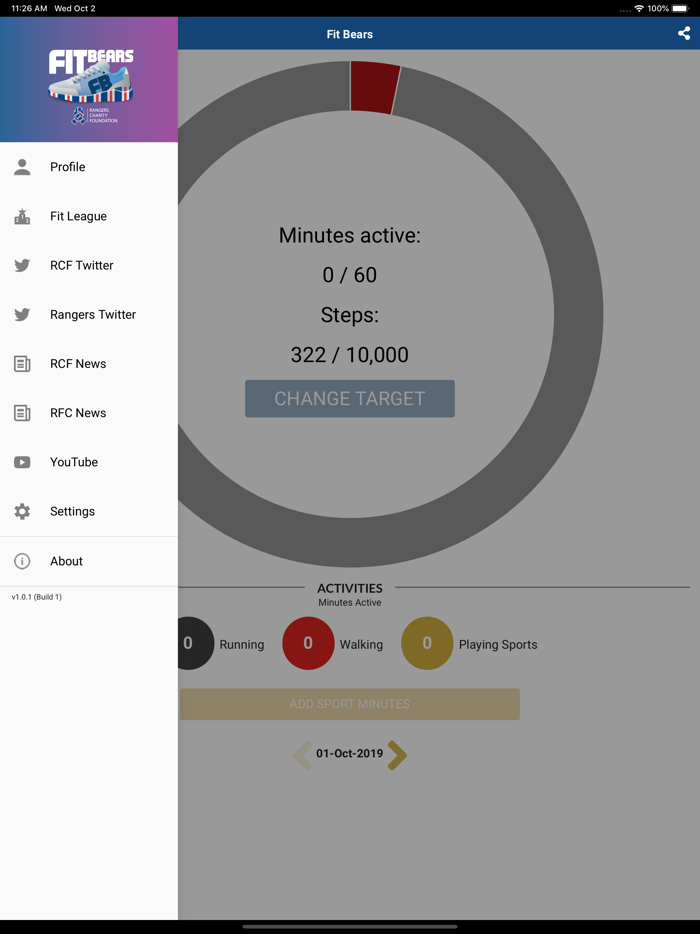Open Fit League podium icon

coord(22,216)
